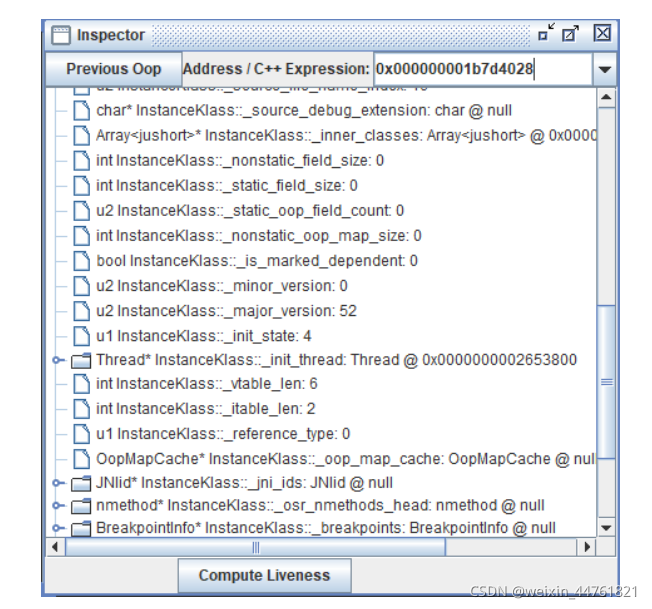Select the _nonstatic_oop_map_size: 0 row

[x=259, y=236]
